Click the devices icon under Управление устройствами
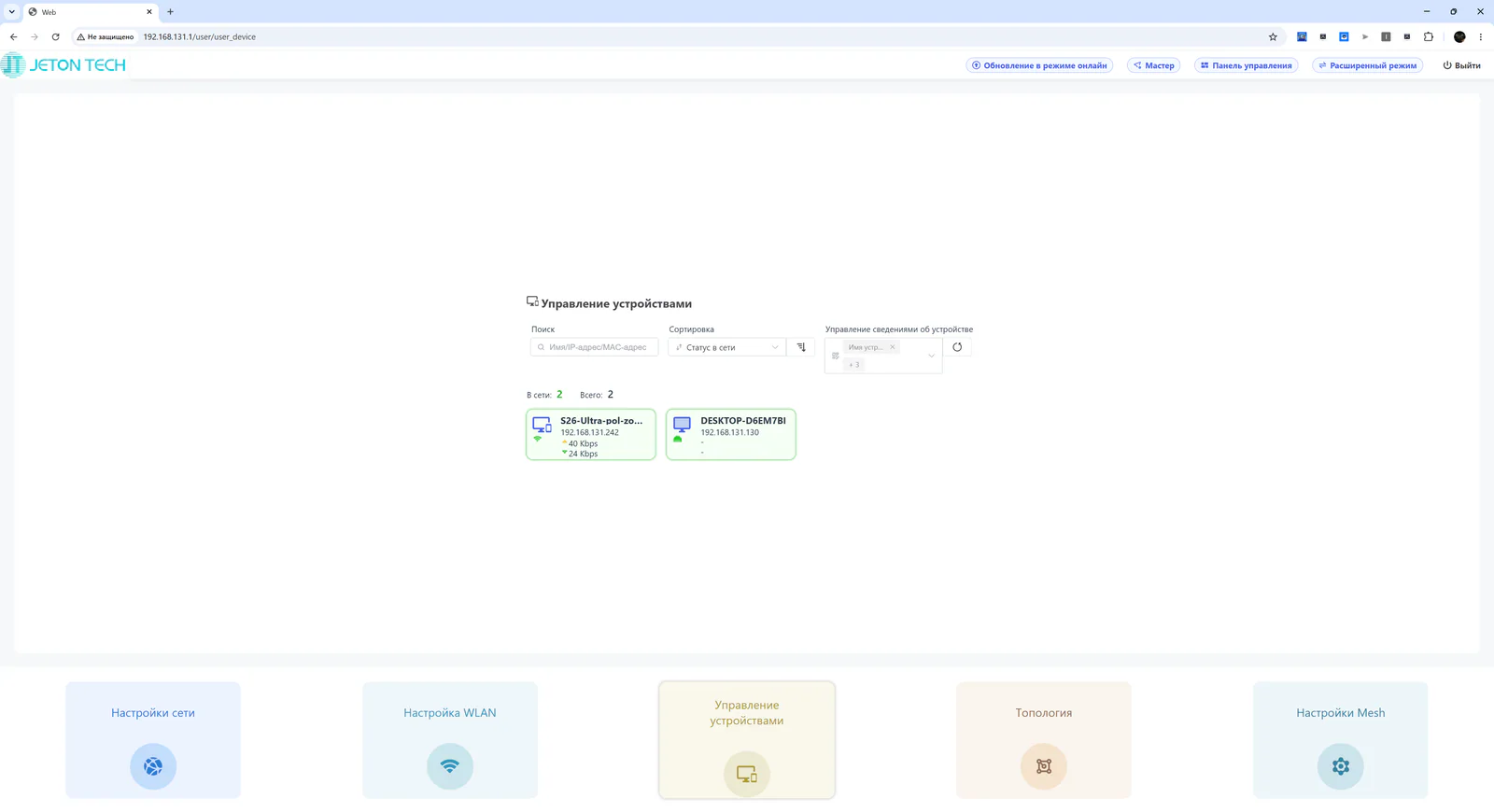The height and width of the screenshot is (812, 1494). (x=747, y=774)
